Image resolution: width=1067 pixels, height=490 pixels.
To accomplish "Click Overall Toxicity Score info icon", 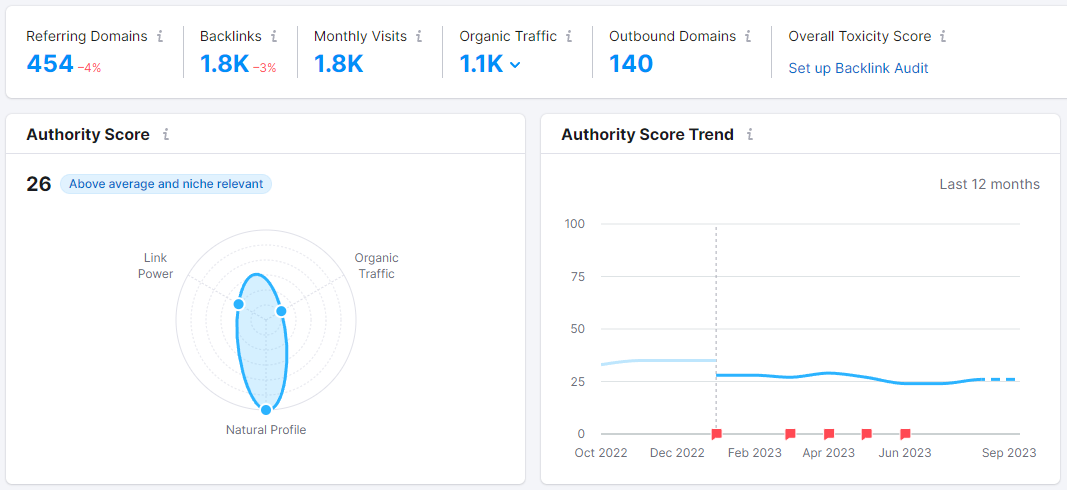I will [x=943, y=36].
